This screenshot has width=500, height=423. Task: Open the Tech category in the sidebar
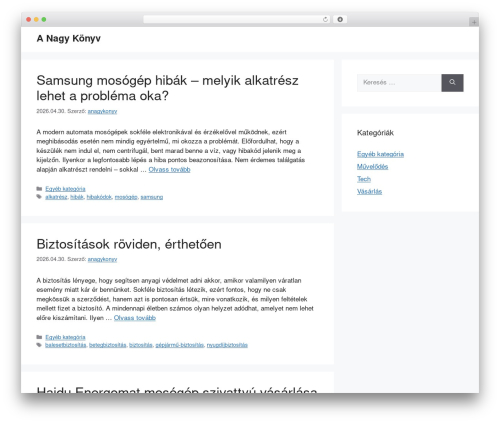[x=364, y=179]
